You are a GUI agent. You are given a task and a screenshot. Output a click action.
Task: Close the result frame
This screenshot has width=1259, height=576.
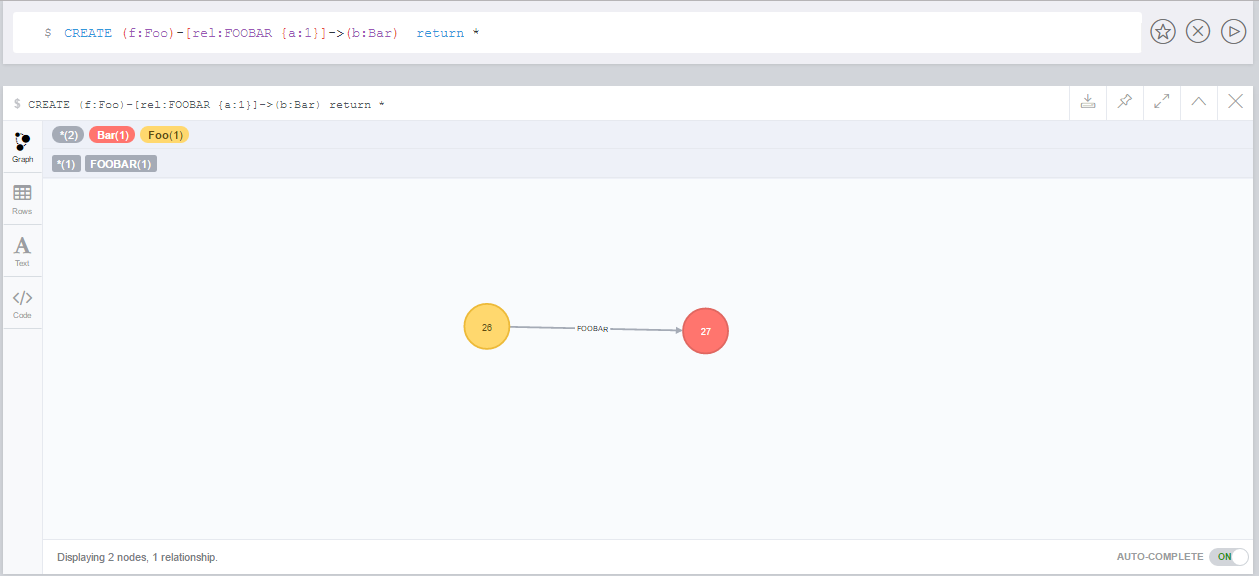pos(1235,102)
